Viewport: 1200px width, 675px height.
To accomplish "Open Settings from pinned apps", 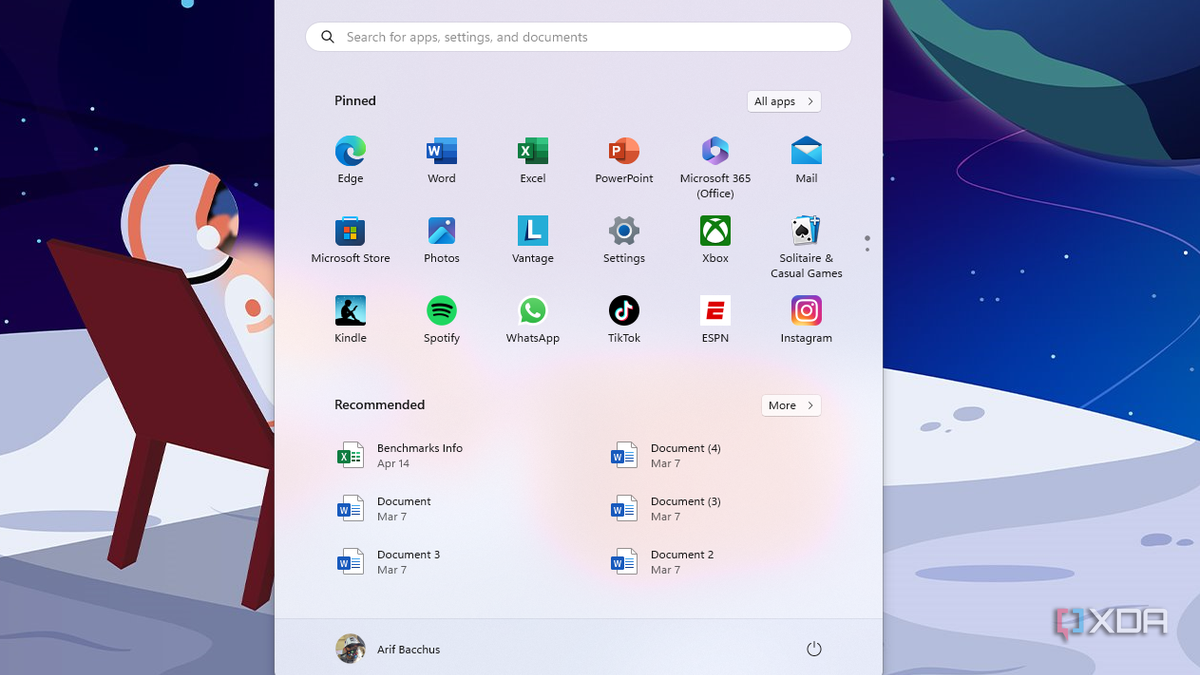I will click(624, 240).
